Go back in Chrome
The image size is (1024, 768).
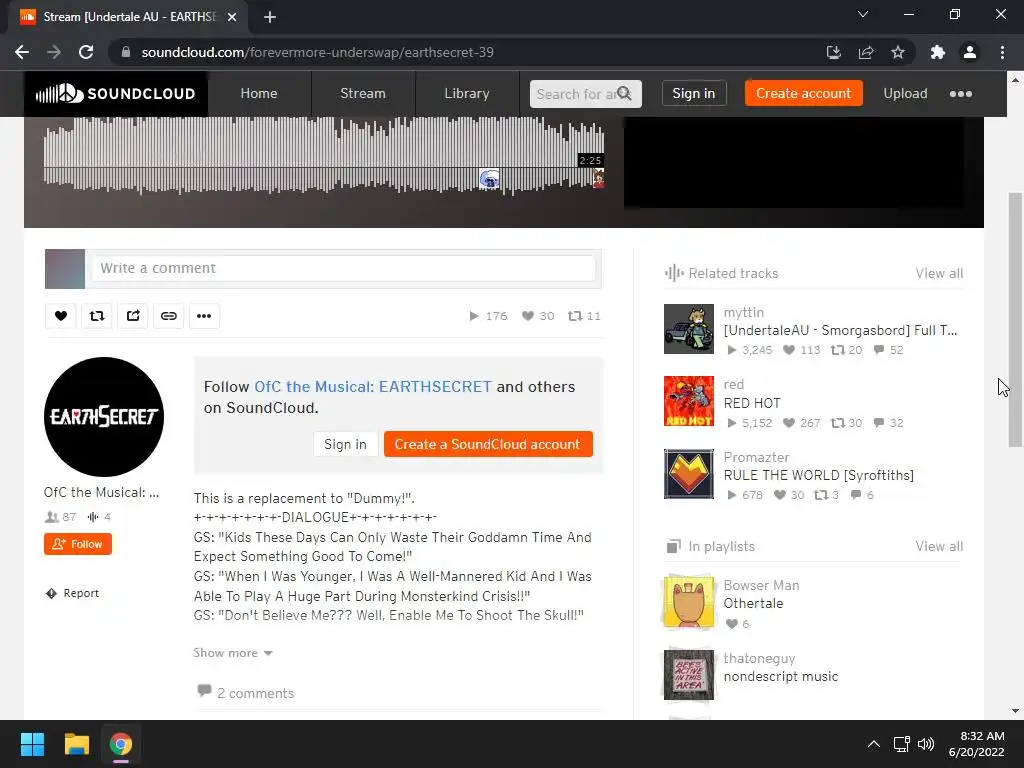click(22, 52)
